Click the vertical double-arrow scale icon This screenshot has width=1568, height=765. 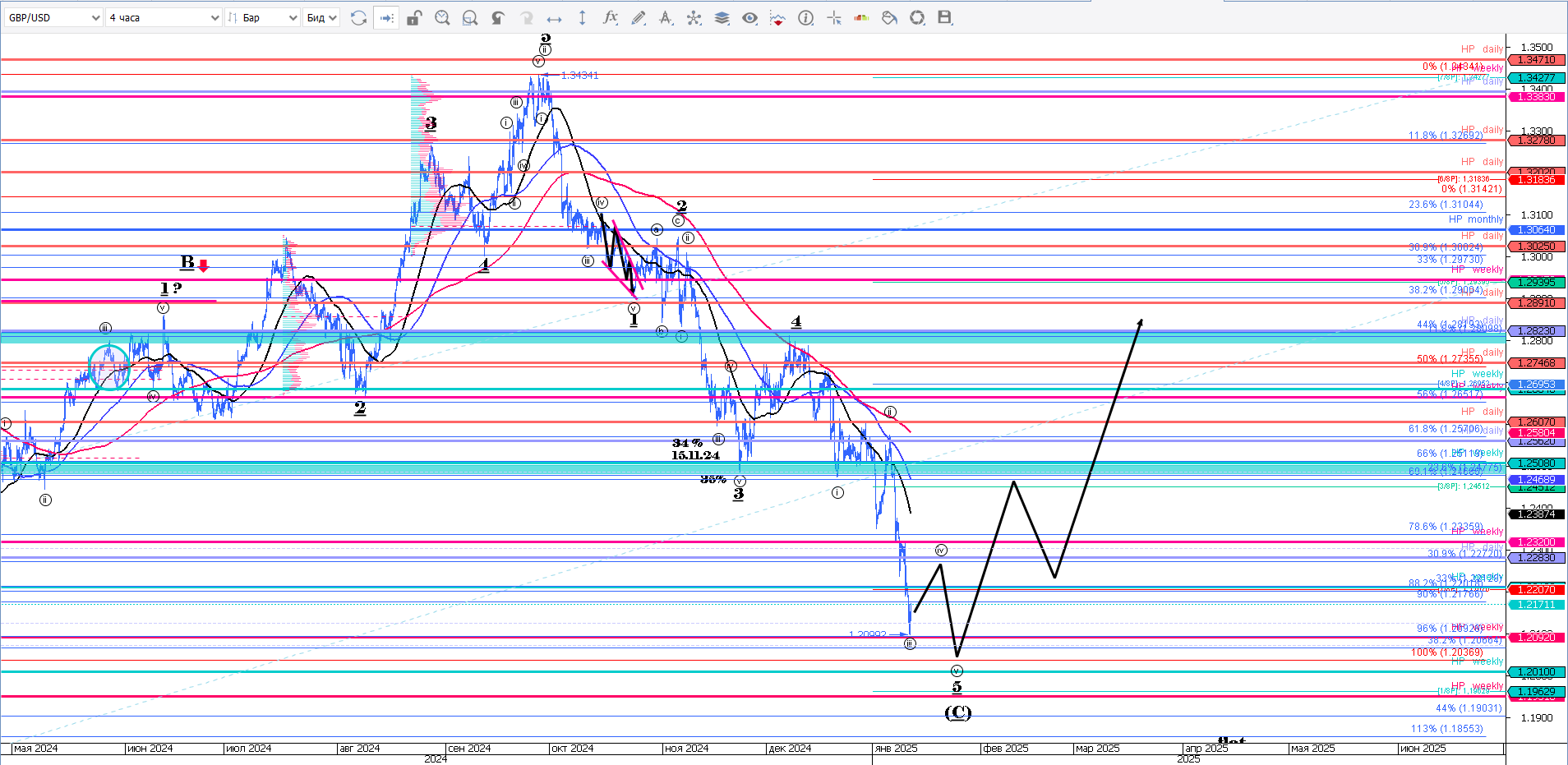click(582, 17)
